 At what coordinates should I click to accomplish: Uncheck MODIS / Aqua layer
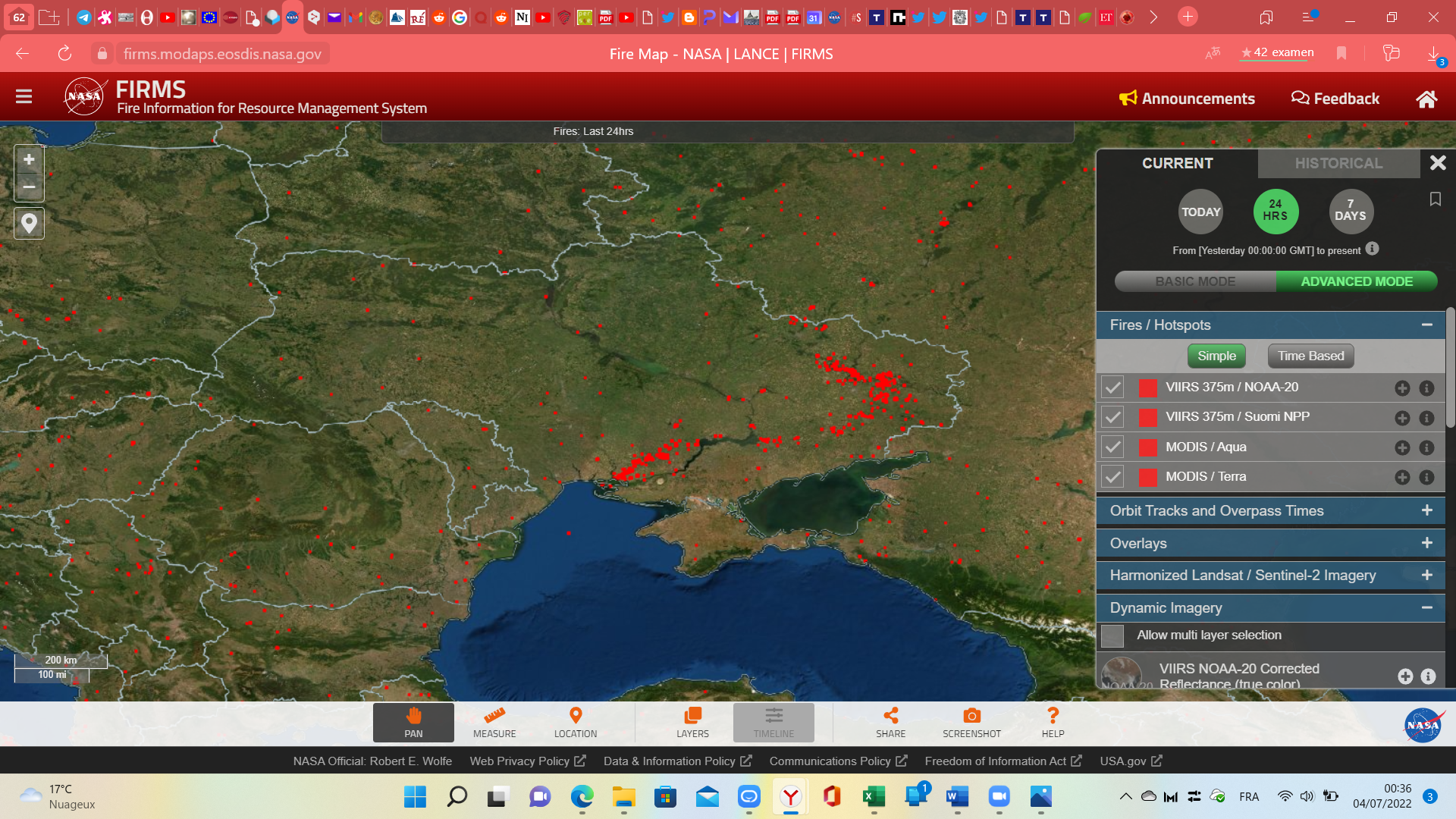point(1112,447)
